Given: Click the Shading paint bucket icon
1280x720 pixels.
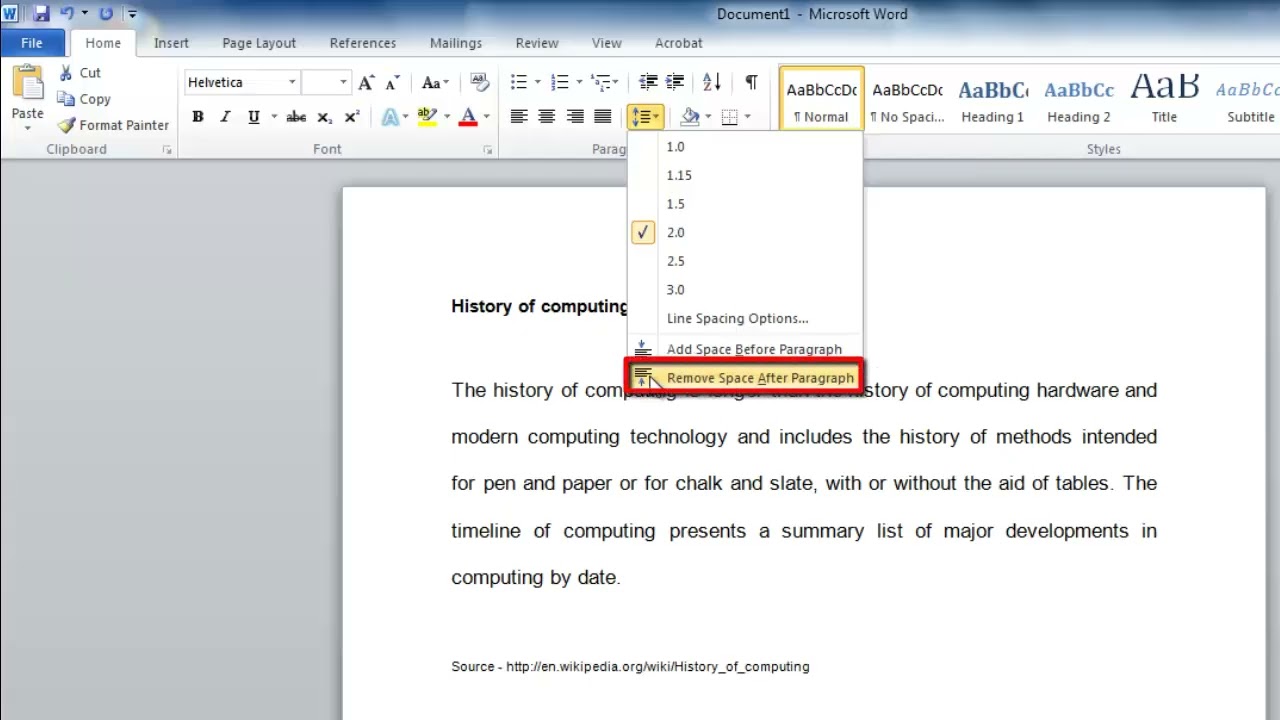Looking at the screenshot, I should (x=690, y=117).
